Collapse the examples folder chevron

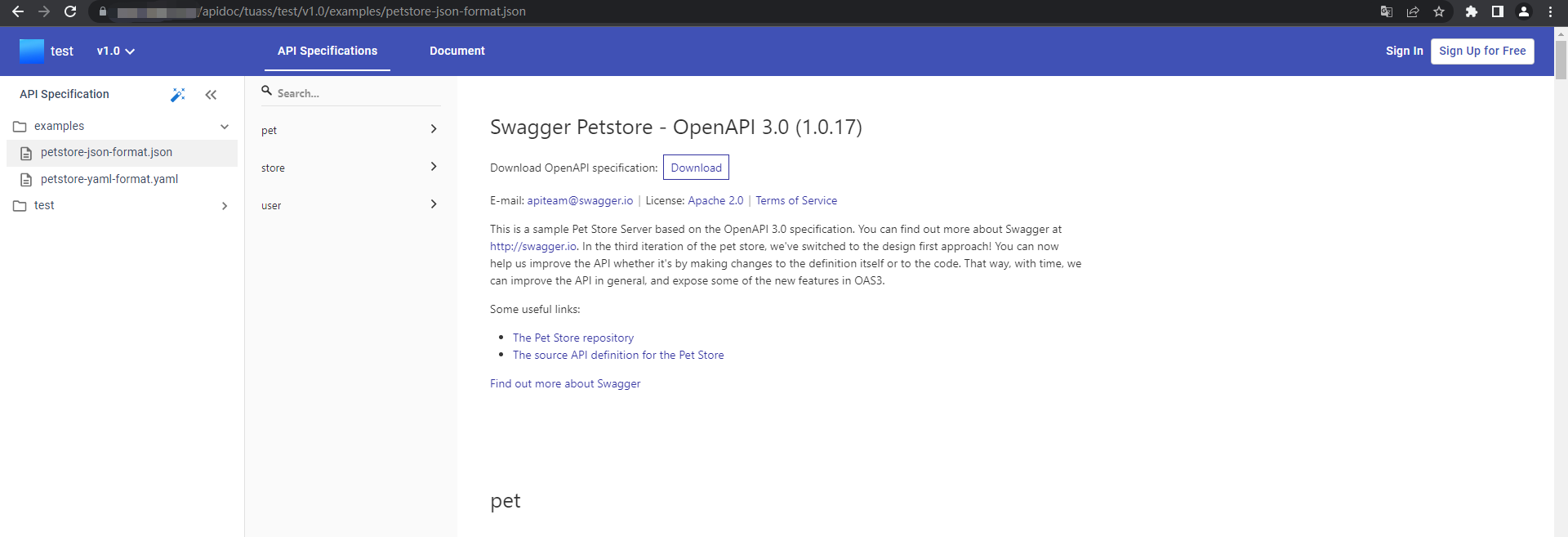pos(225,127)
